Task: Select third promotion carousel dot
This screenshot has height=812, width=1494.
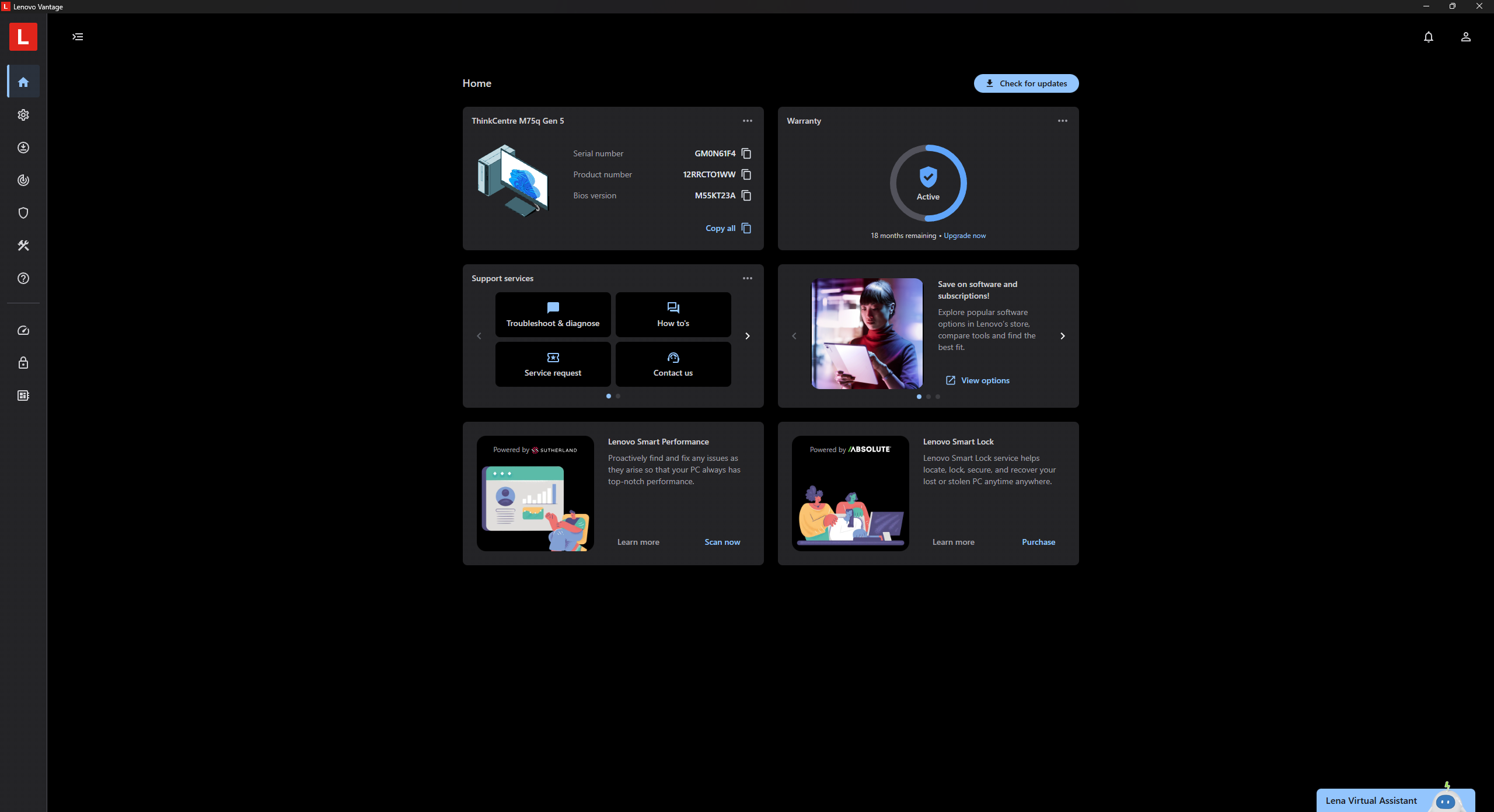Action: (938, 397)
